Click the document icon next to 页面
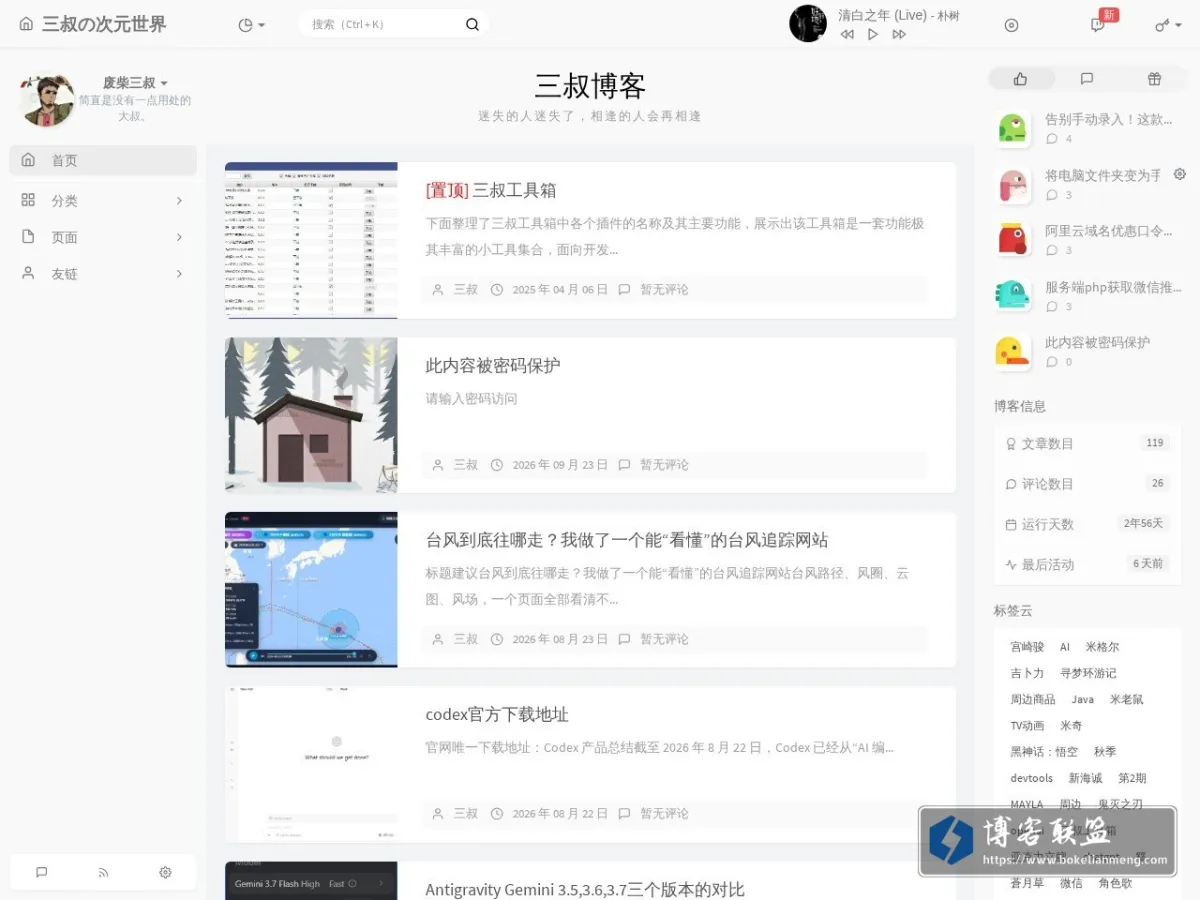Screen dimensions: 1200x900 coord(28,237)
